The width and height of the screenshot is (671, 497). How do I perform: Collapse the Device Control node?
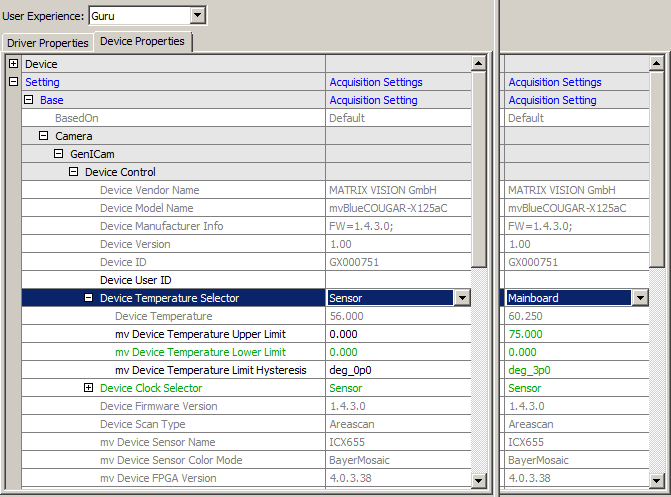click(x=74, y=172)
